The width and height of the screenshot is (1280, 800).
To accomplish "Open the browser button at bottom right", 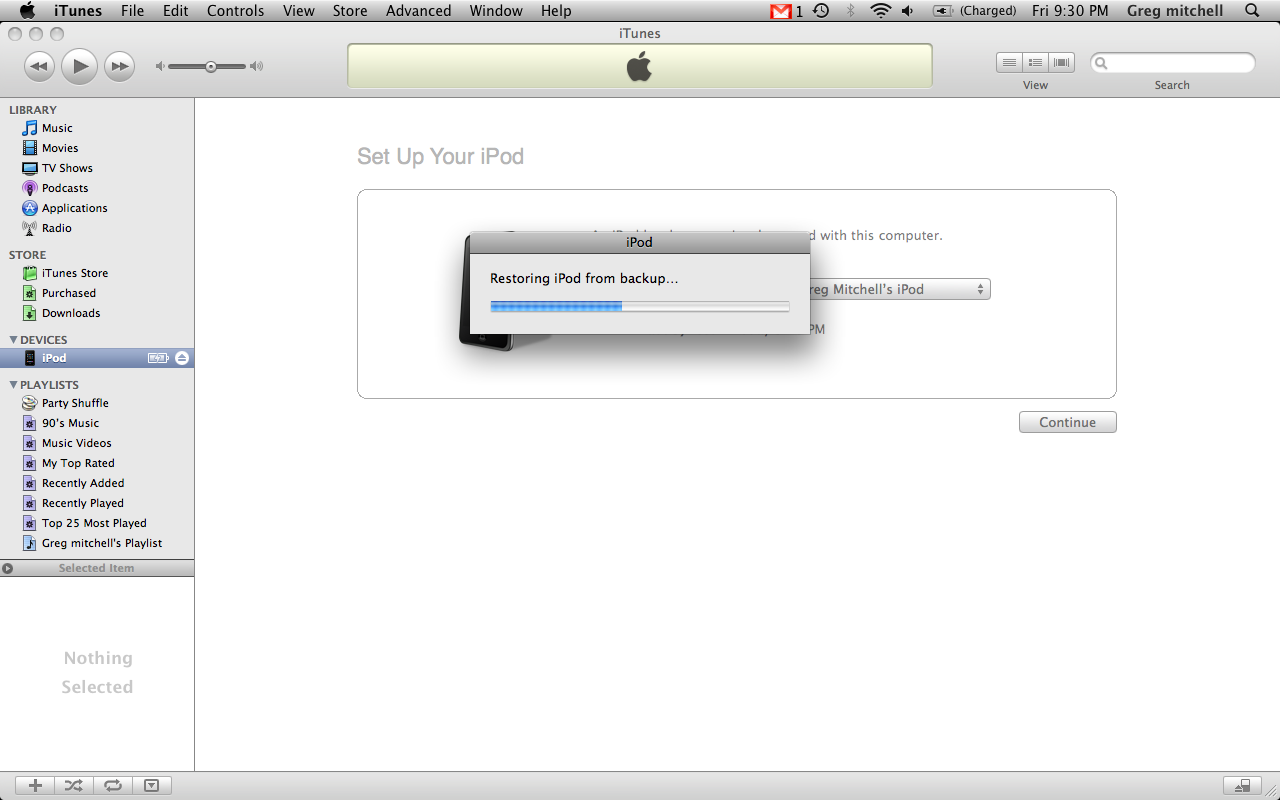I will pos(1242,786).
